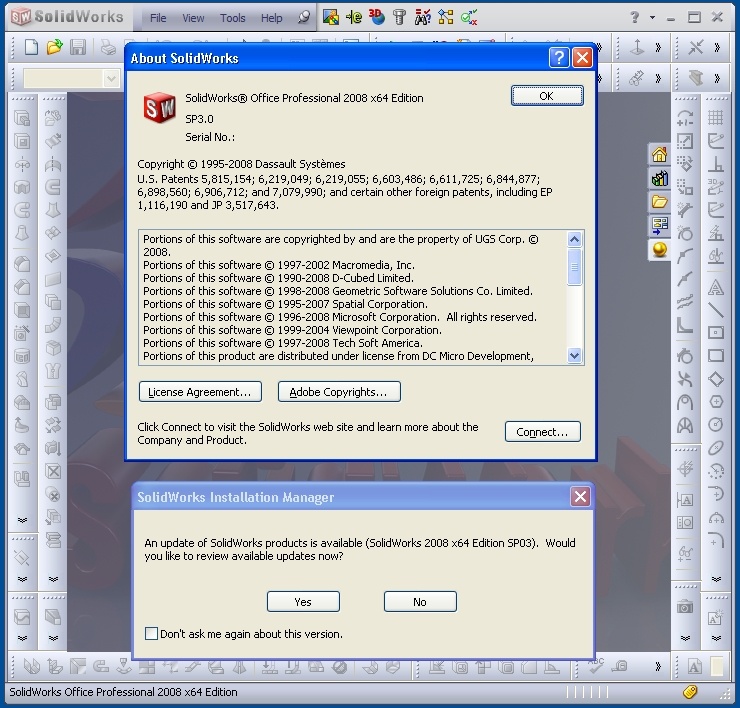The height and width of the screenshot is (708, 740).
Task: Expand the help question mark dropdown arrow
Action: (652, 18)
